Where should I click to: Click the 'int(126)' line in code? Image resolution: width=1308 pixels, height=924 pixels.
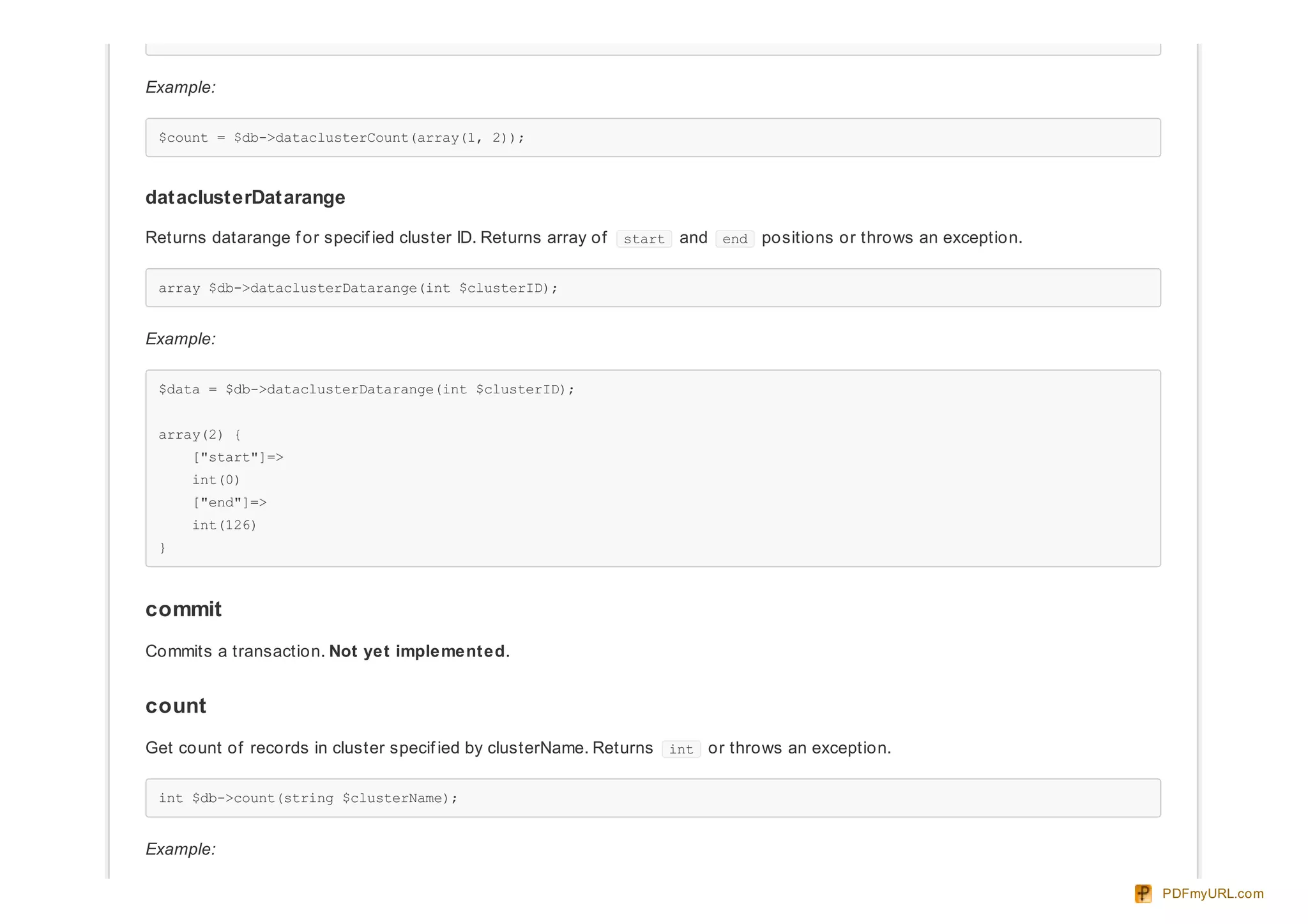click(x=224, y=525)
